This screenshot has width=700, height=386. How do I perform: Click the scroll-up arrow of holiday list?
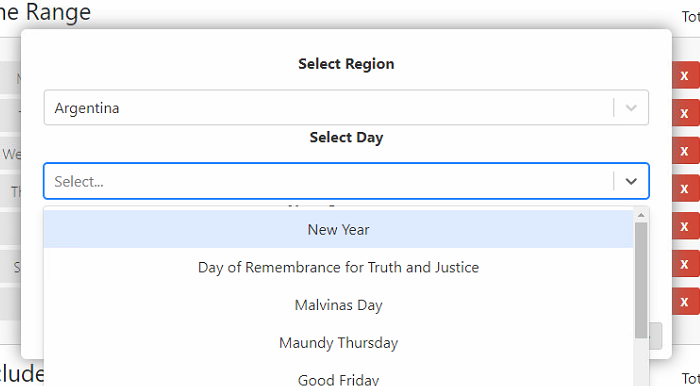tap(641, 215)
